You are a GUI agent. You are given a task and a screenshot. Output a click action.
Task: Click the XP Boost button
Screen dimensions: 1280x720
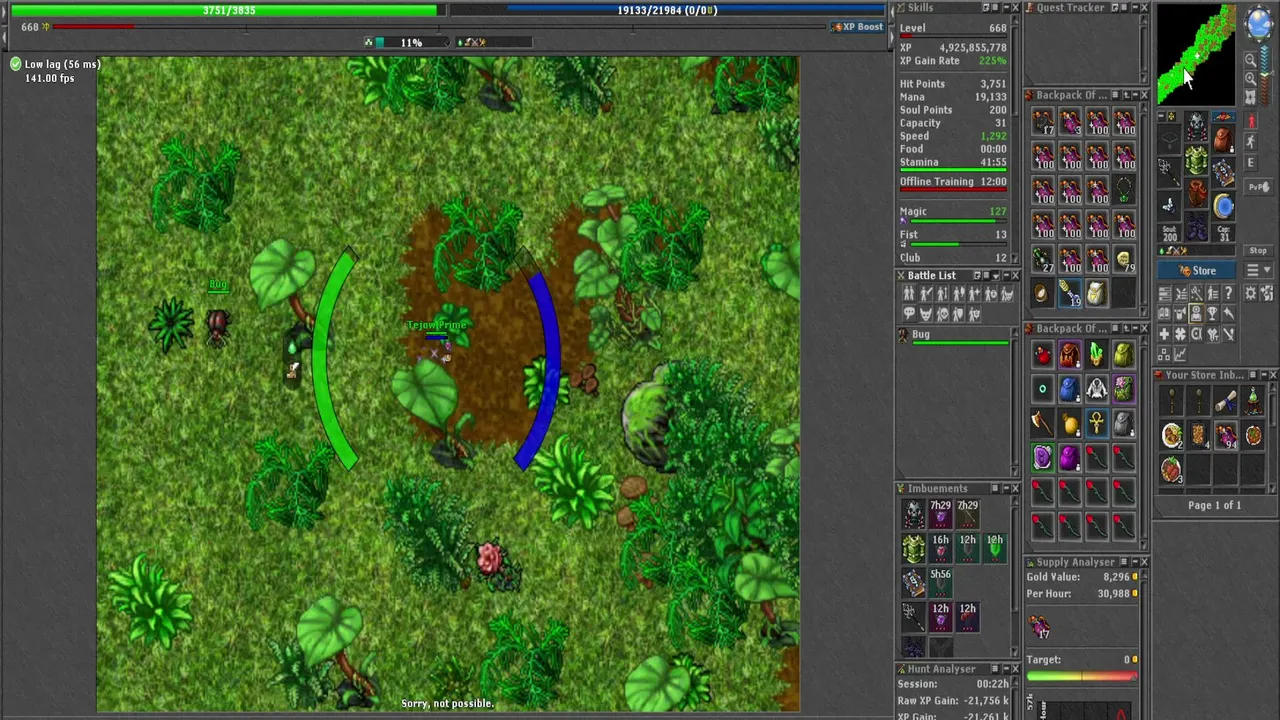click(857, 27)
